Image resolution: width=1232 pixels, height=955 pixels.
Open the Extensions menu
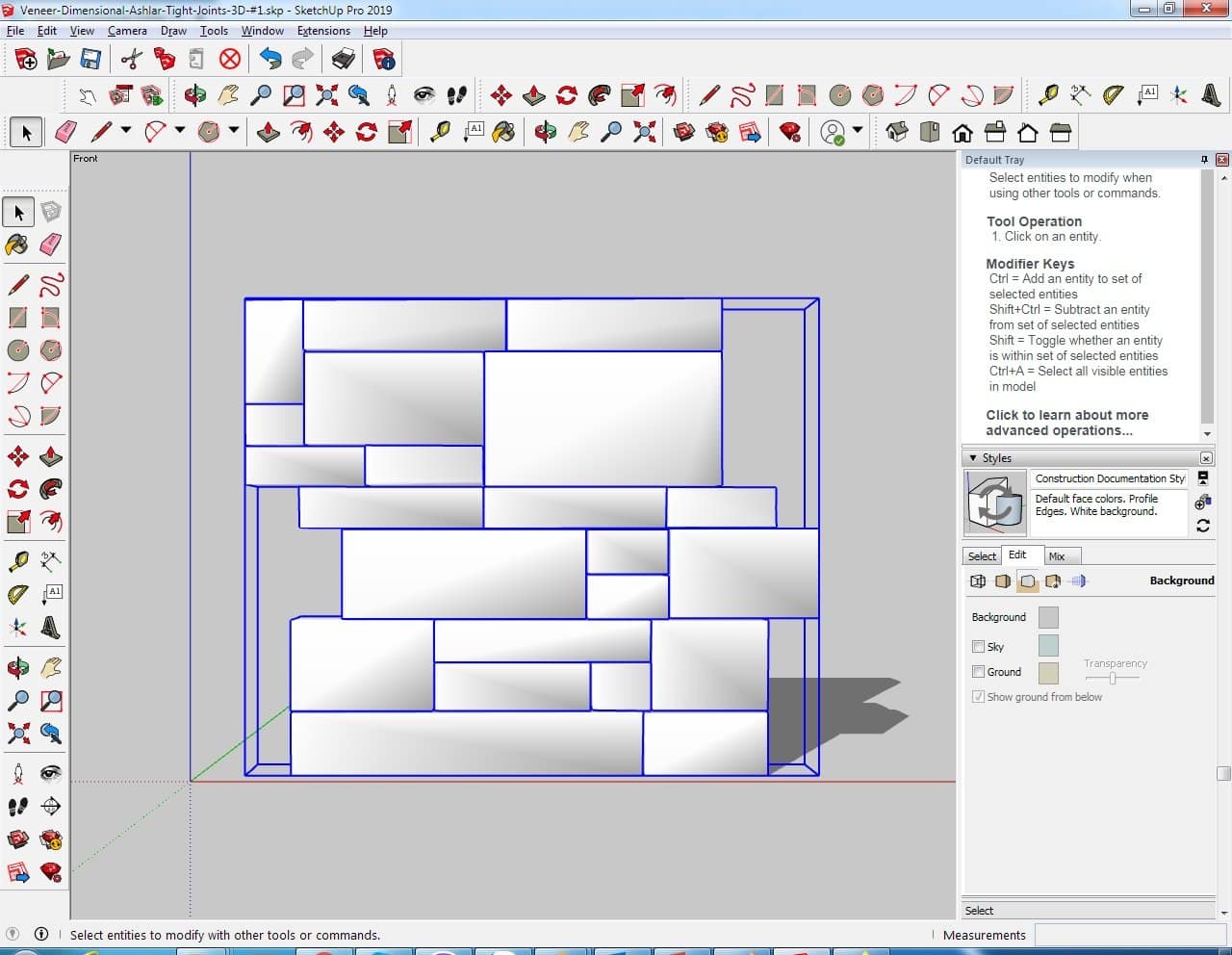click(323, 31)
